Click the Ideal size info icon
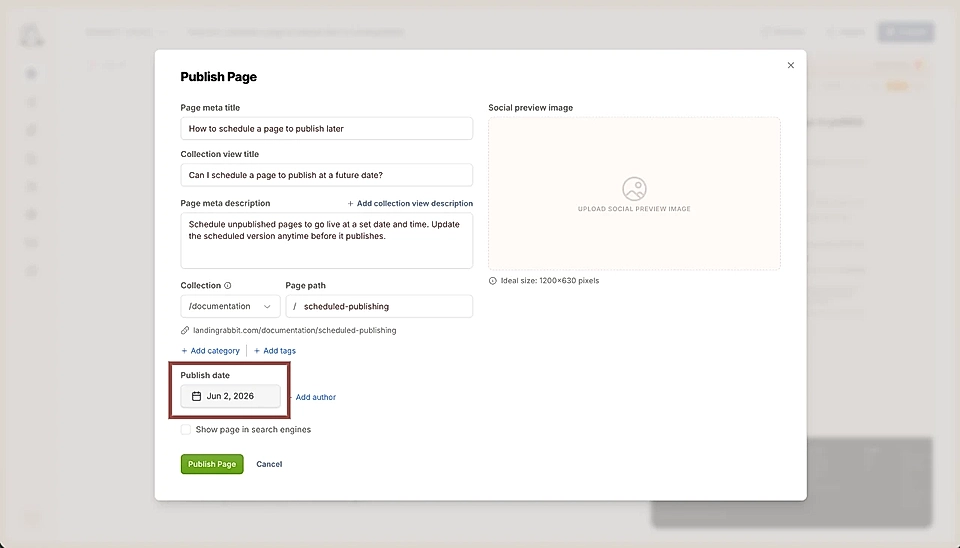The width and height of the screenshot is (960, 548). pyautogui.click(x=492, y=280)
